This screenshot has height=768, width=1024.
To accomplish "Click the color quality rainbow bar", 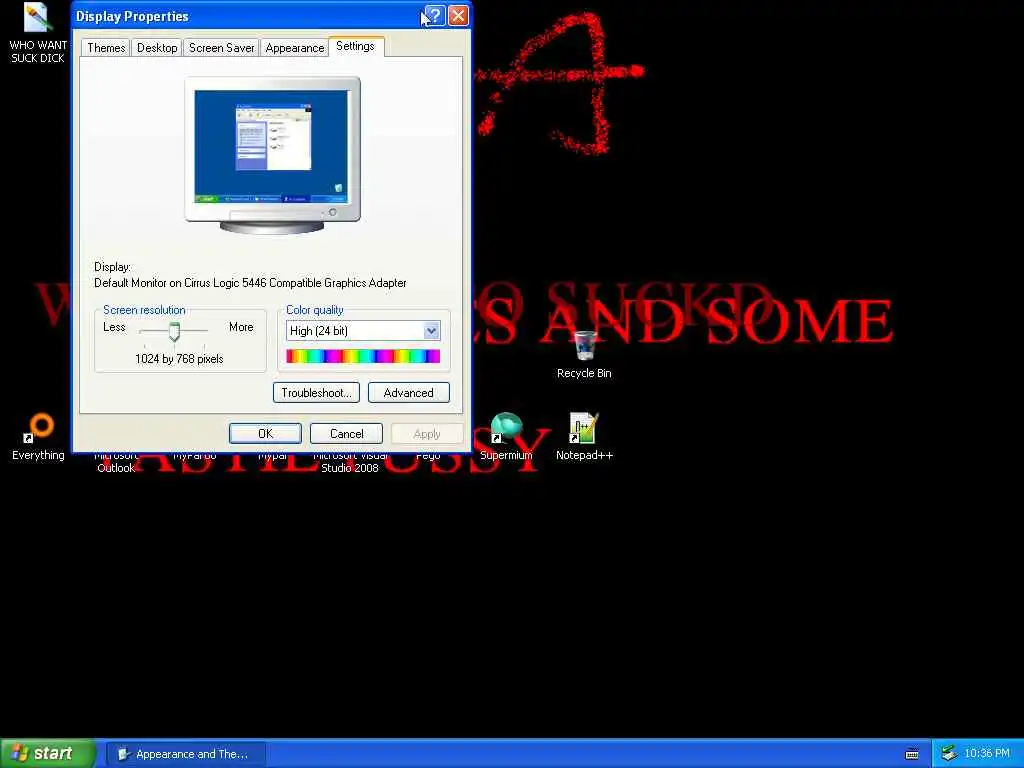I will (363, 356).
